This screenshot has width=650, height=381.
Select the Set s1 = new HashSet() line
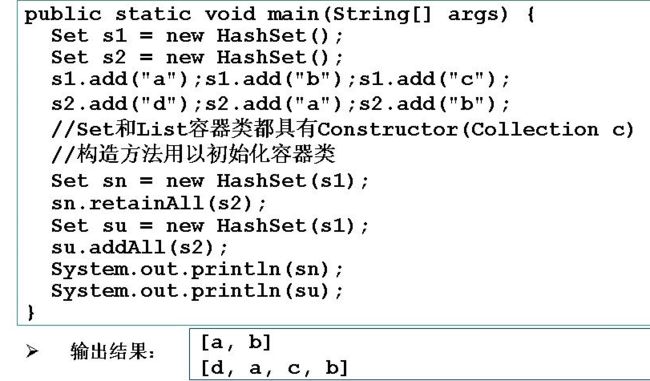[x=197, y=36]
